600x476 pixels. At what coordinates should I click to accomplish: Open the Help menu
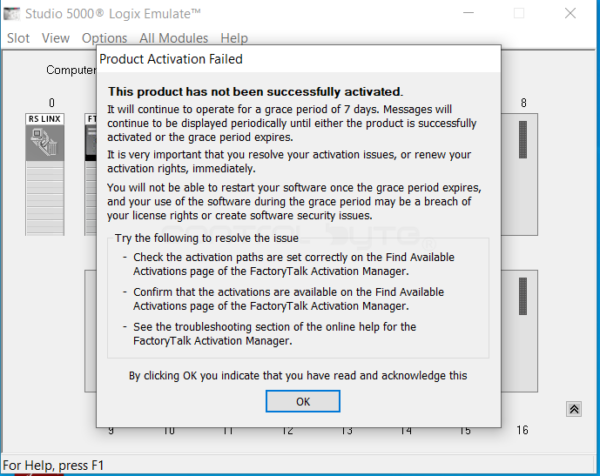(234, 38)
